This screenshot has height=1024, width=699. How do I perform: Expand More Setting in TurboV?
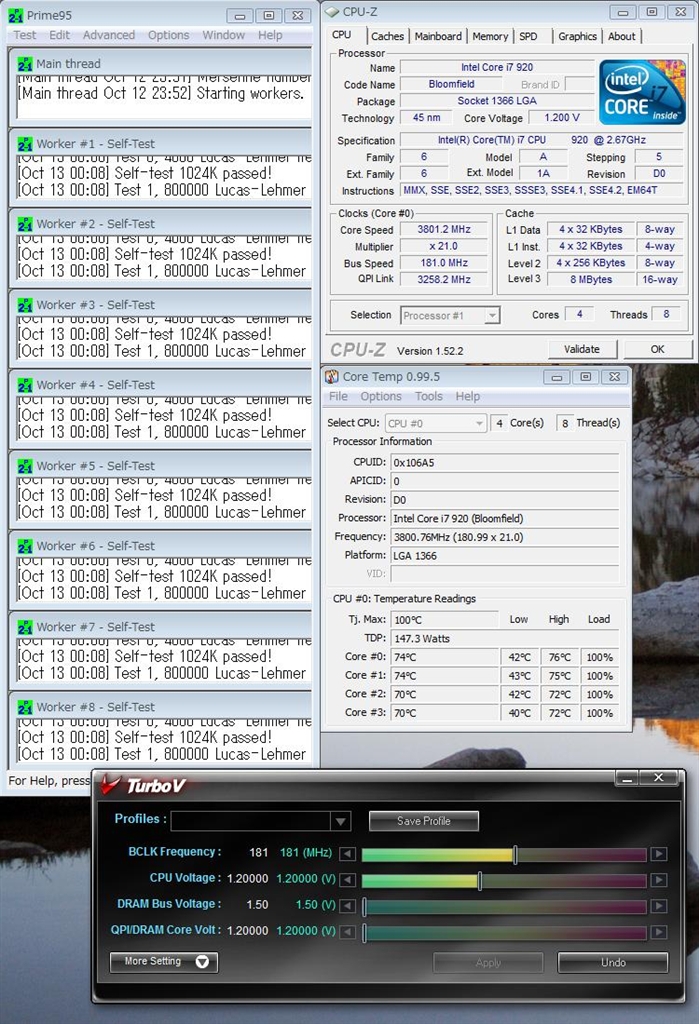163,961
